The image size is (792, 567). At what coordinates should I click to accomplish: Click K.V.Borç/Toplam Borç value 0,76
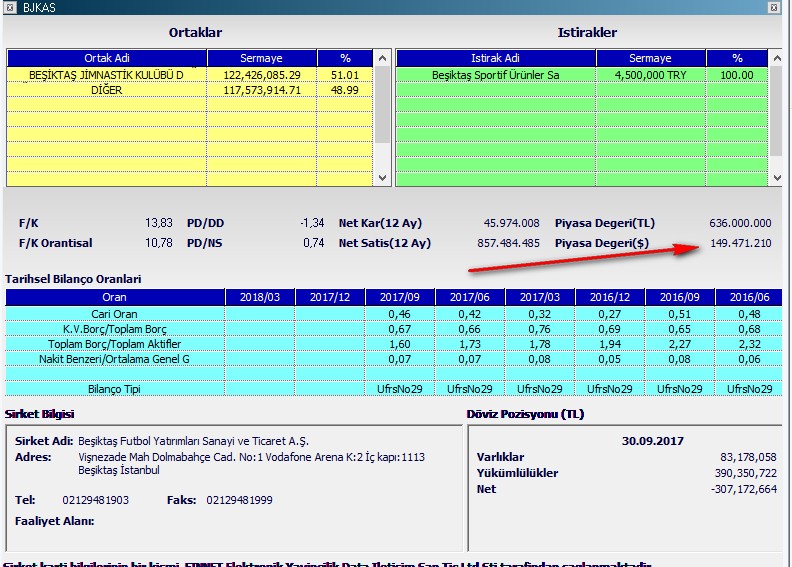[x=539, y=329]
